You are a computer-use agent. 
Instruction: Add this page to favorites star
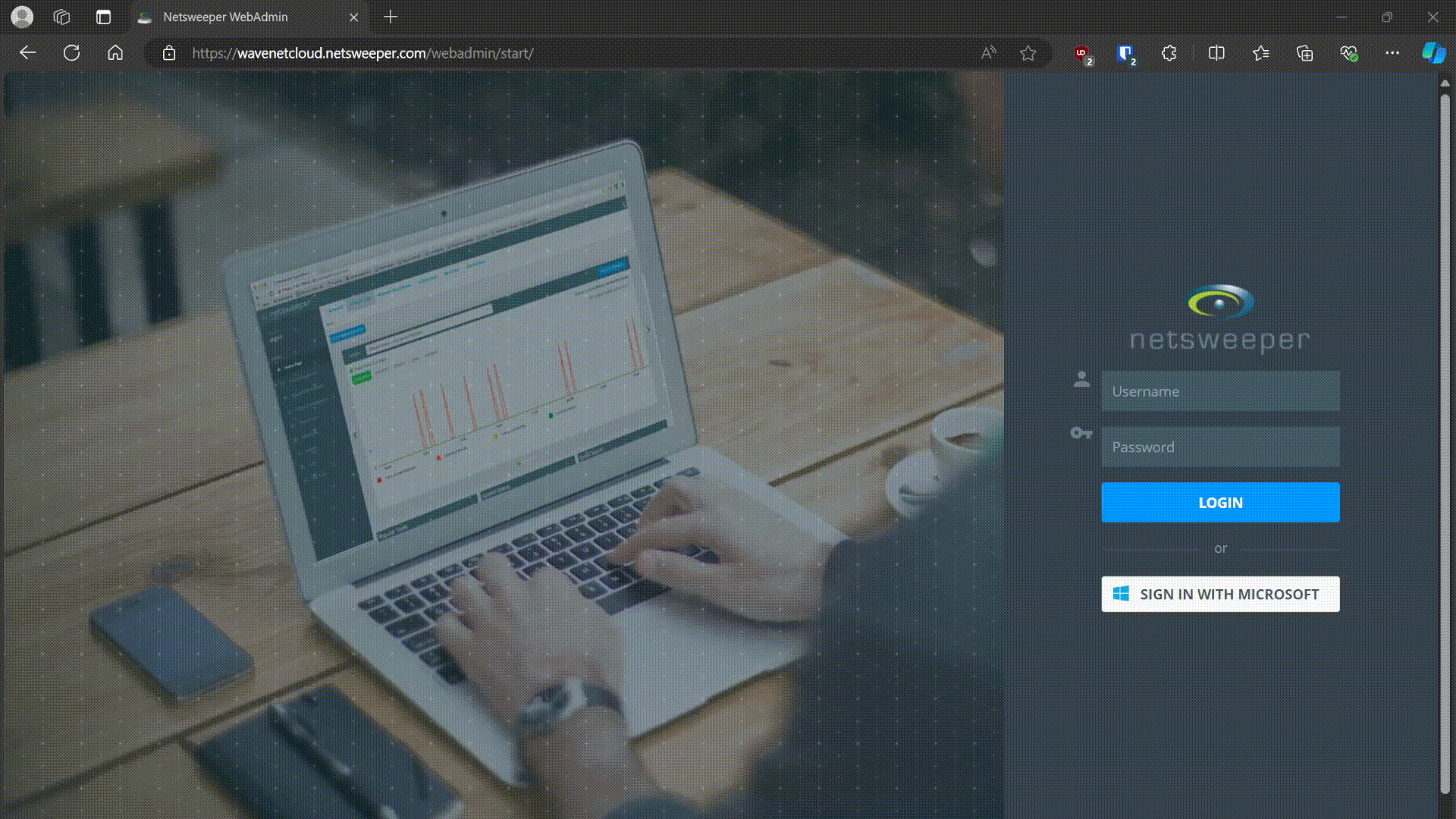point(1028,53)
